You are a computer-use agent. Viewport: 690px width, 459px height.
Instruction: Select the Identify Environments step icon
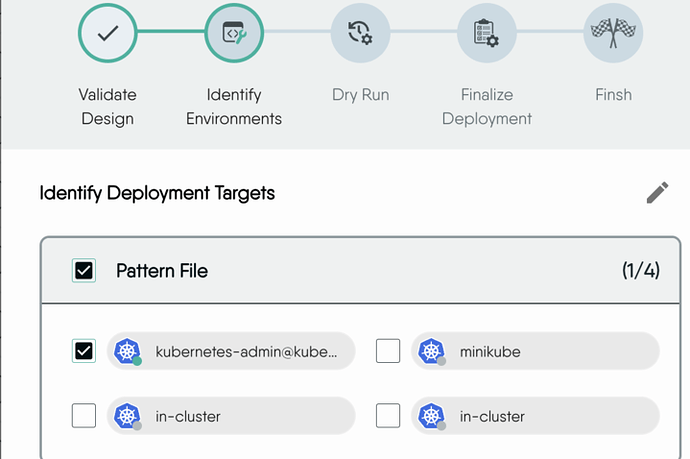234,33
